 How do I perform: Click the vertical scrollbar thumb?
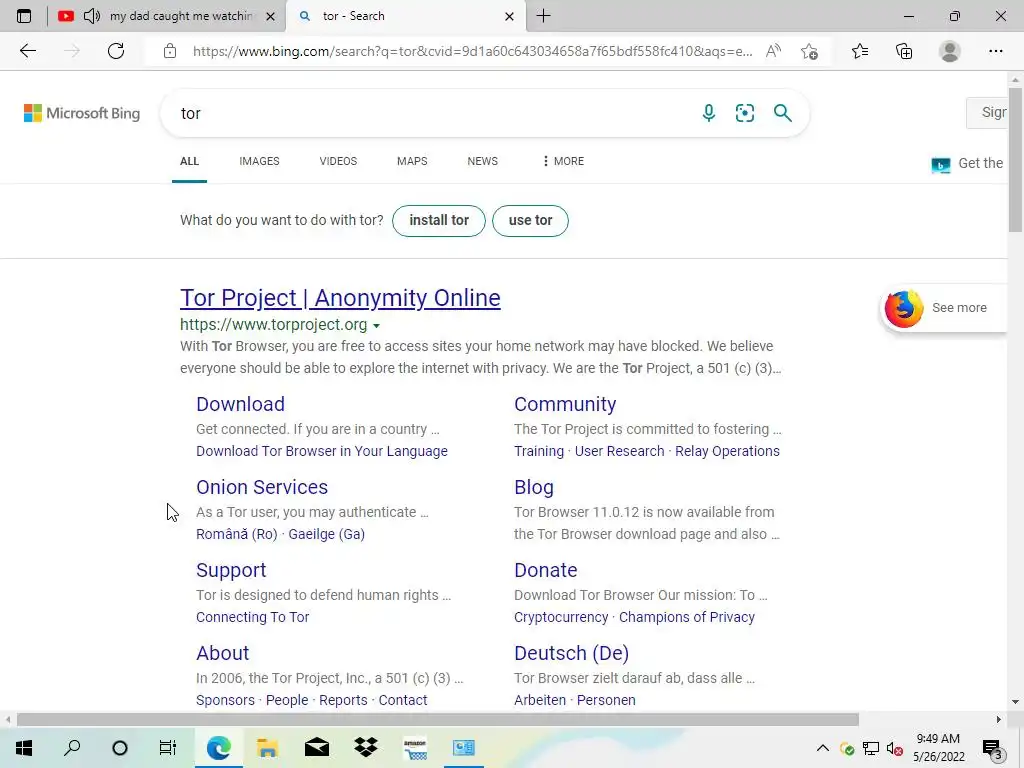[1015, 159]
